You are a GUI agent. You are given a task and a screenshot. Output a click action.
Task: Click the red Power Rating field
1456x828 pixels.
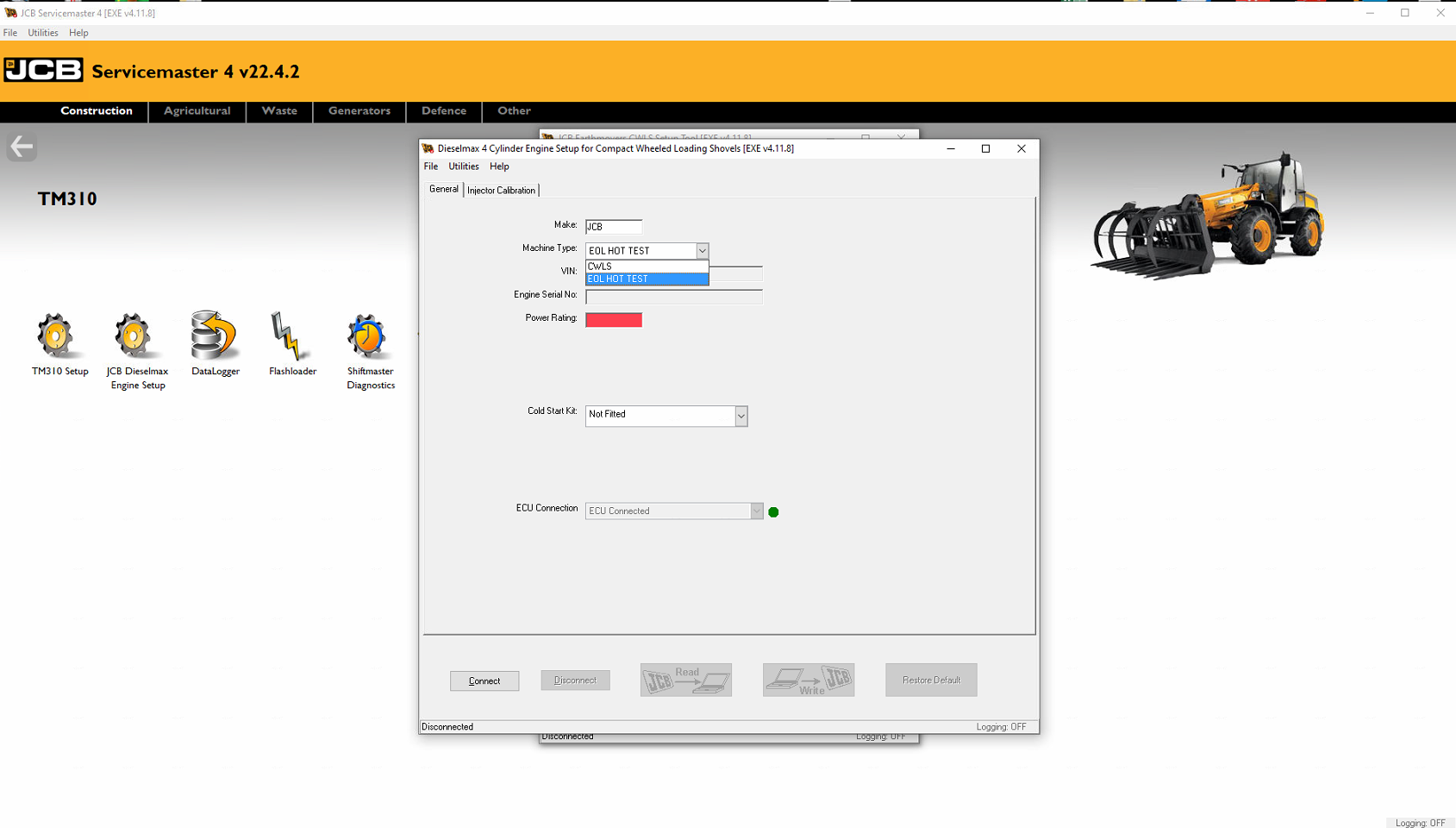click(614, 319)
